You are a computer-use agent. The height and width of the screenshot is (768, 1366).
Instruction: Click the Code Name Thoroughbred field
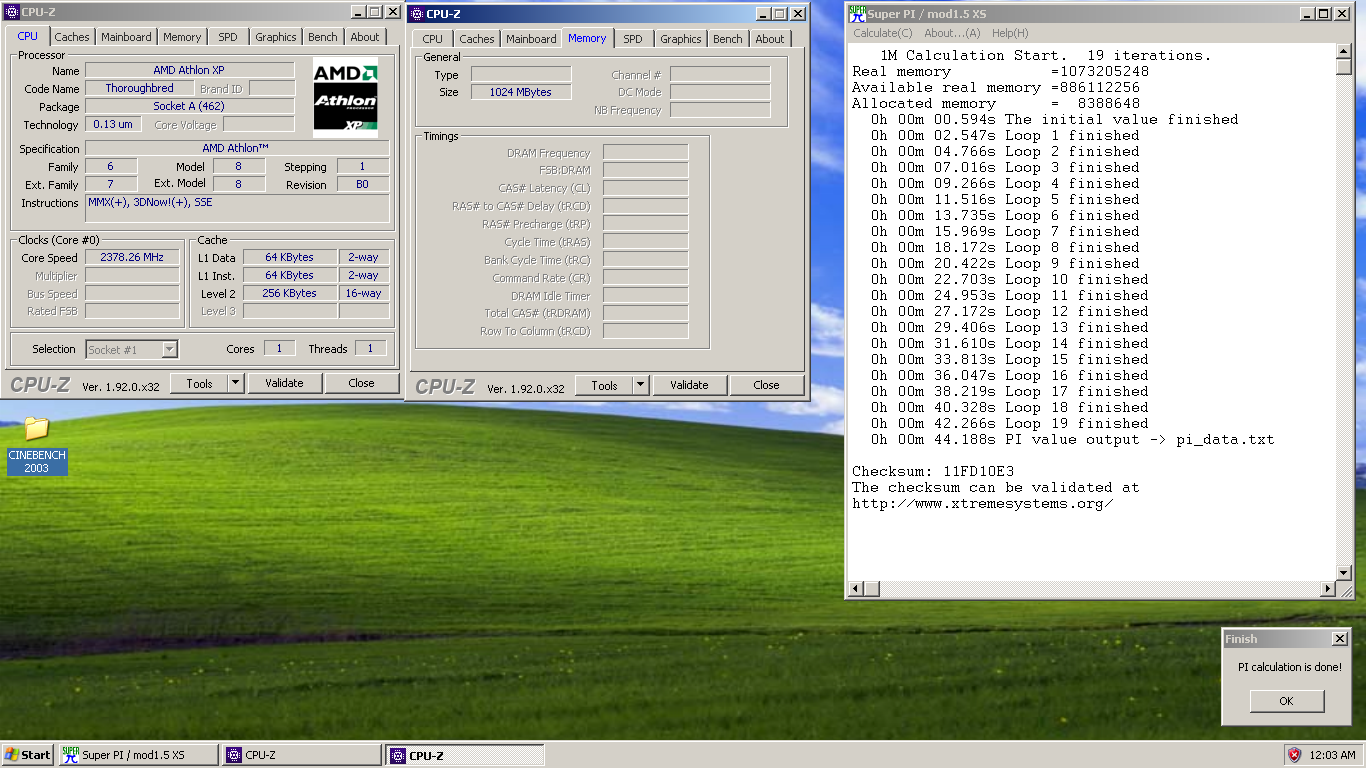click(140, 88)
